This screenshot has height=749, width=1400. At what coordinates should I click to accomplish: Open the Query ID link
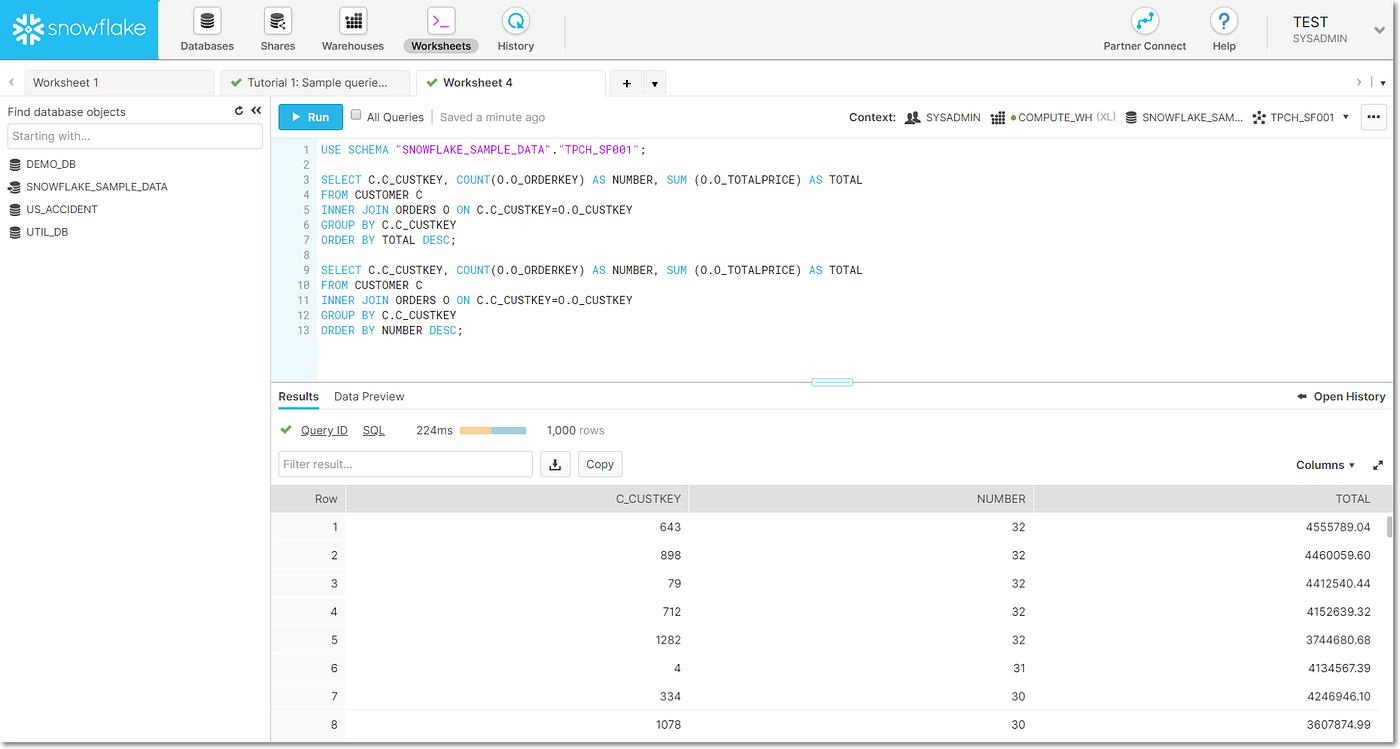pos(324,430)
